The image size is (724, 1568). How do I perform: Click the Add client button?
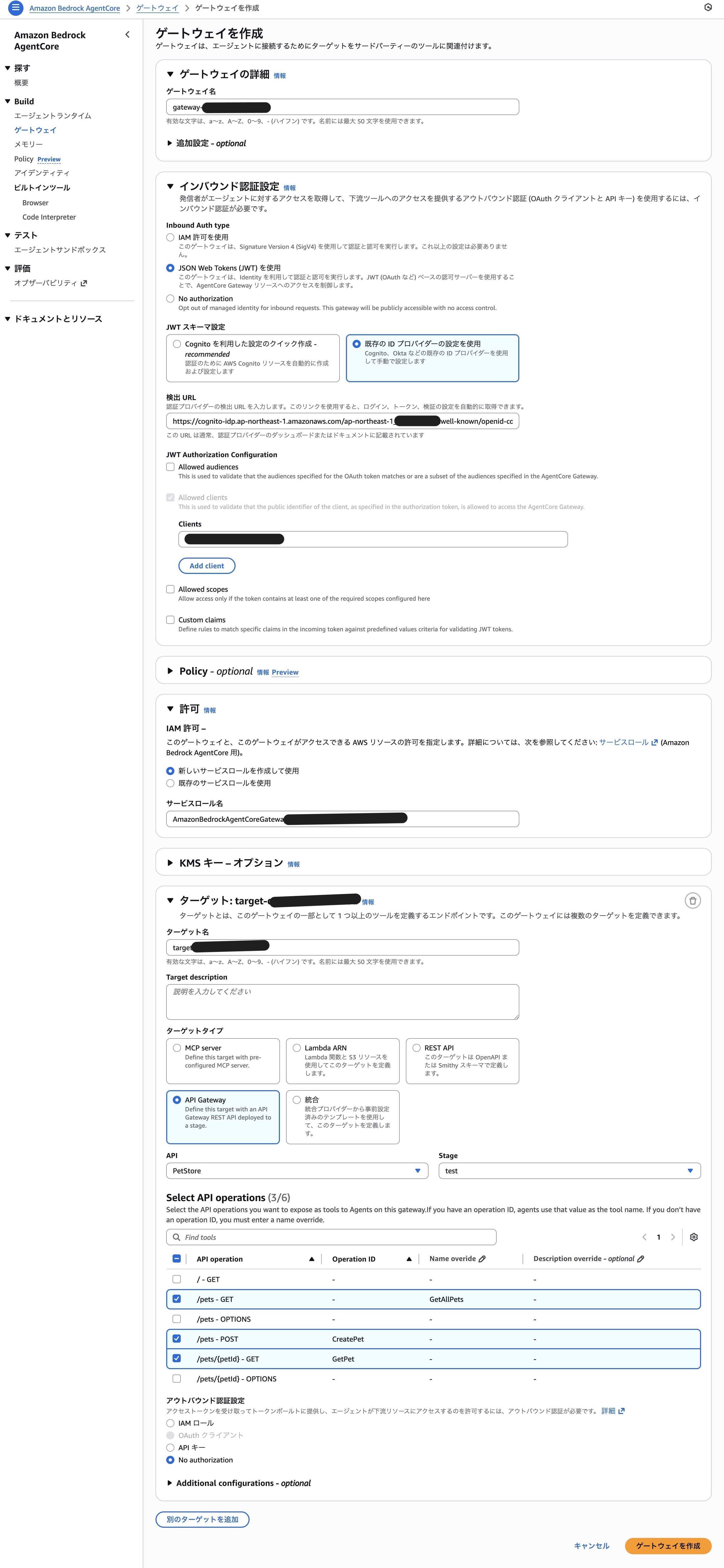(206, 565)
